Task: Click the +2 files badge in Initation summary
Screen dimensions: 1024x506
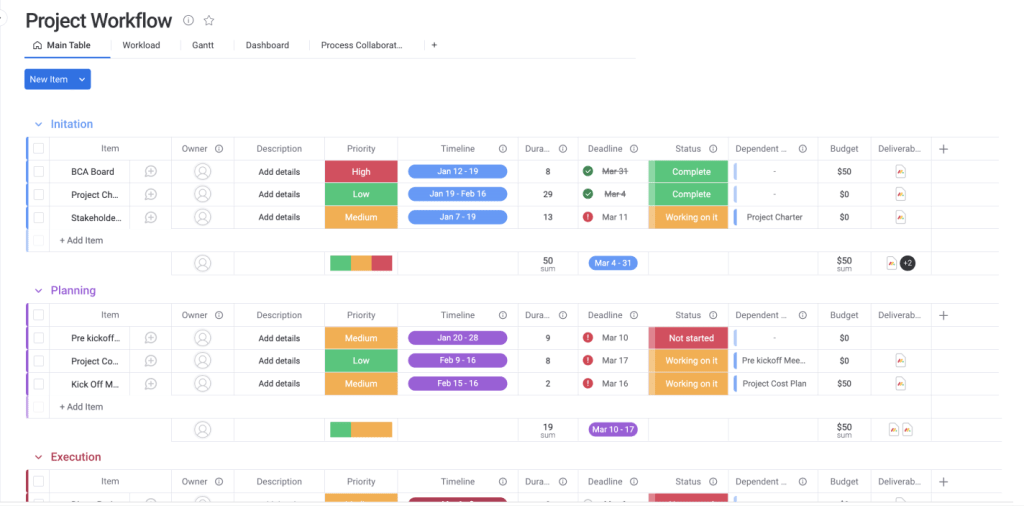Action: [907, 263]
